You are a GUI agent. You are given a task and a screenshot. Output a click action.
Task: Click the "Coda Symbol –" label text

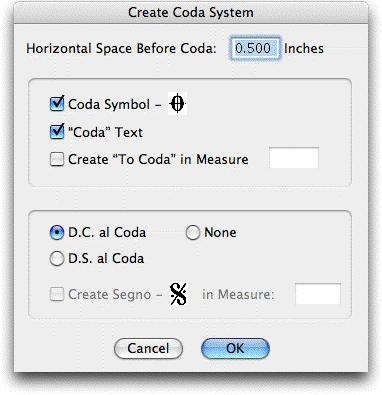click(114, 104)
